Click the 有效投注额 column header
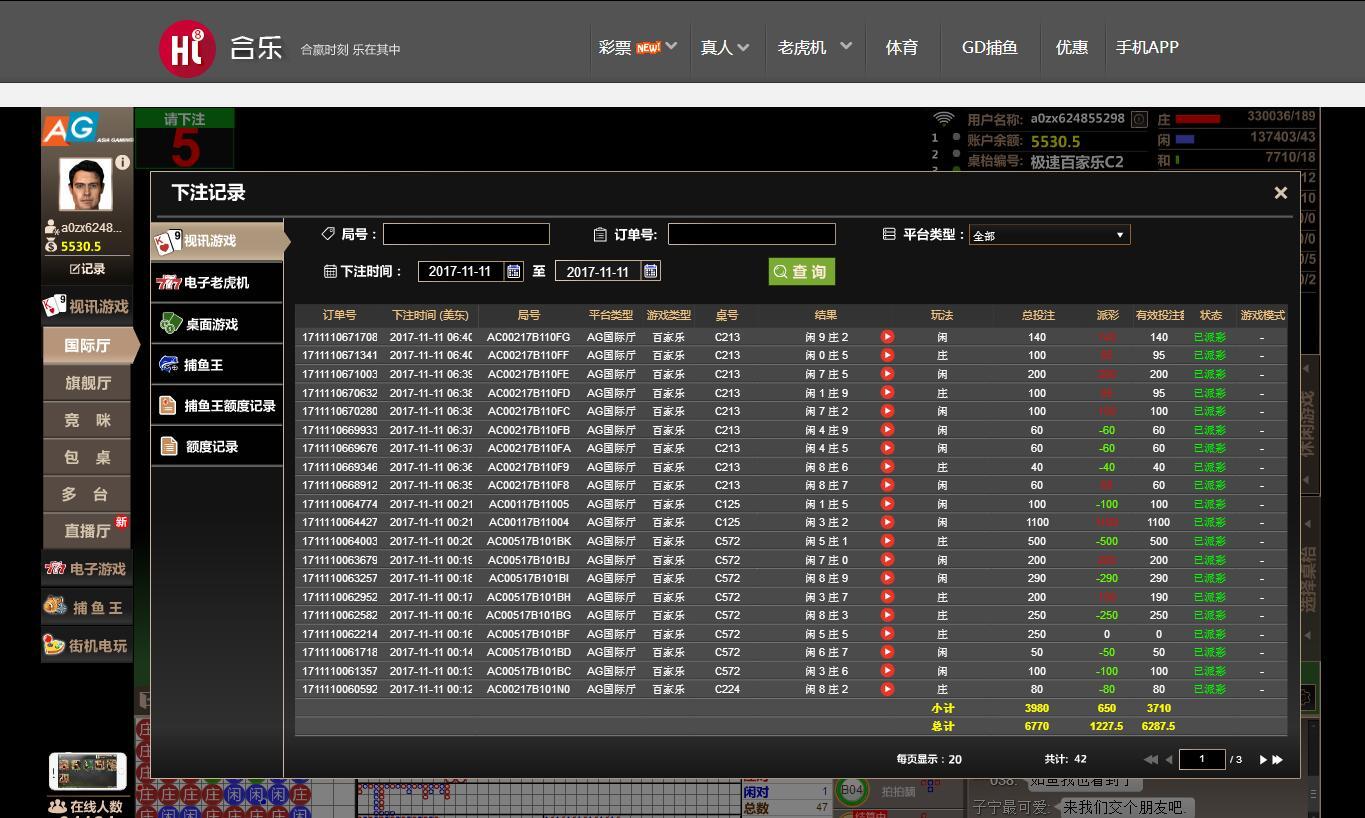Viewport: 1365px width, 818px height. click(x=1159, y=315)
